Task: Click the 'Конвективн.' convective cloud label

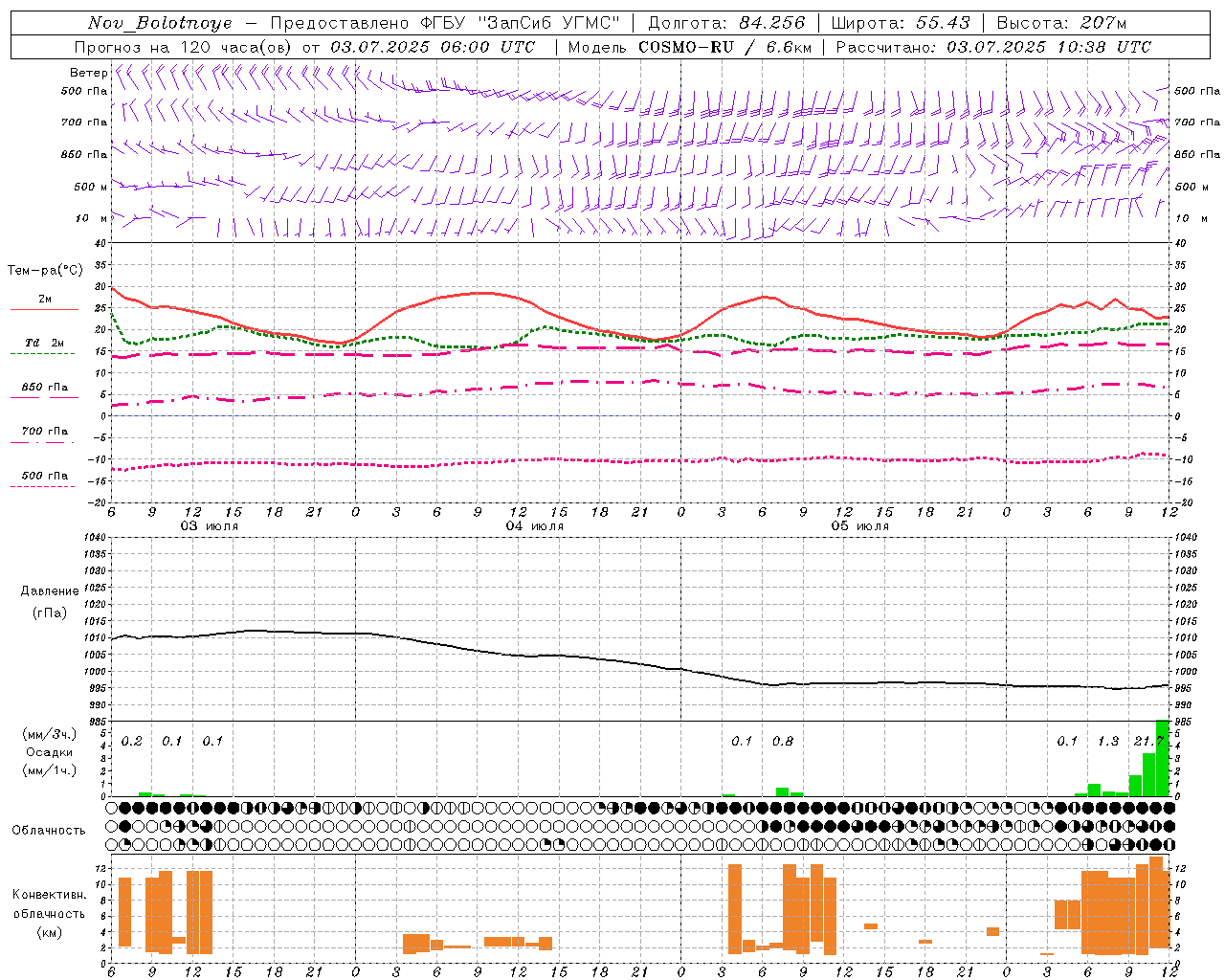Action: pos(50,895)
